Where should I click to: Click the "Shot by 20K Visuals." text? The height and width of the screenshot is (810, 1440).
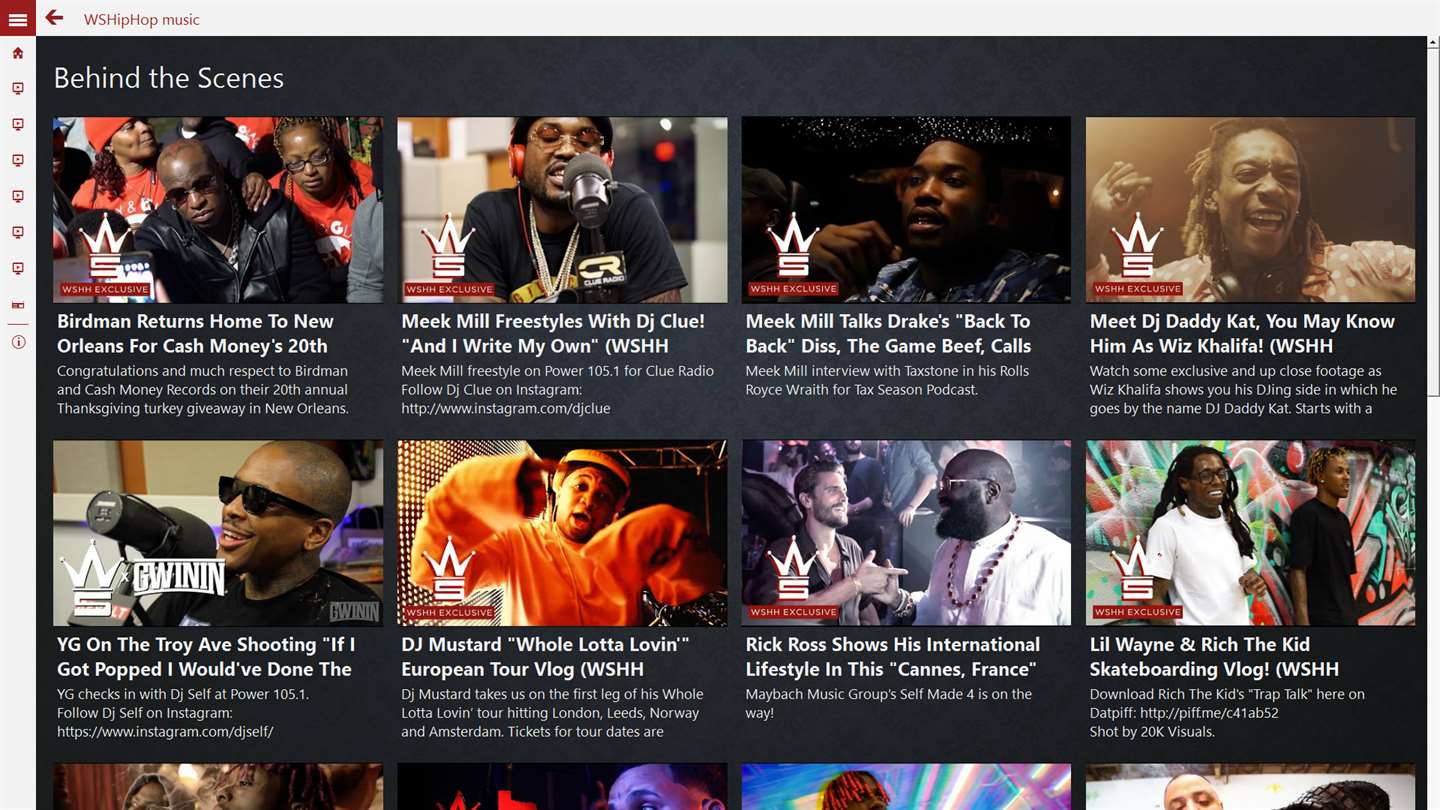pyautogui.click(x=1152, y=732)
